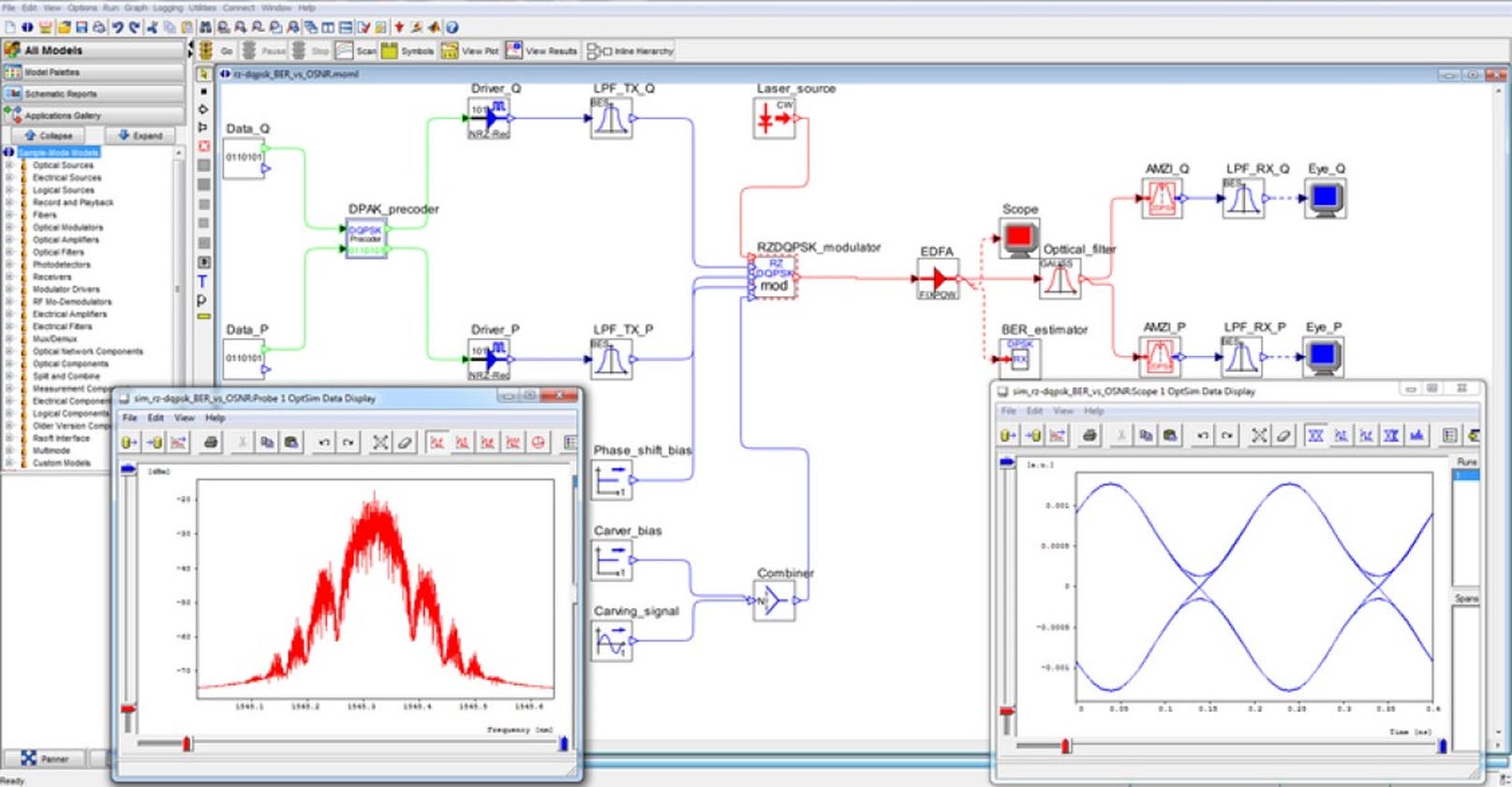Click the eraser icon in Scope window
The width and height of the screenshot is (1512, 787).
click(1283, 435)
